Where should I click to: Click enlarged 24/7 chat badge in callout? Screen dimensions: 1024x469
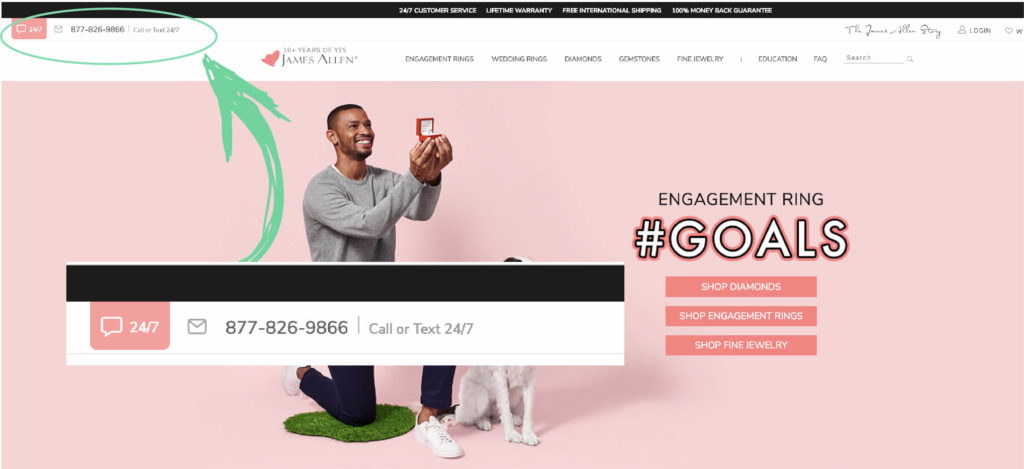point(130,325)
